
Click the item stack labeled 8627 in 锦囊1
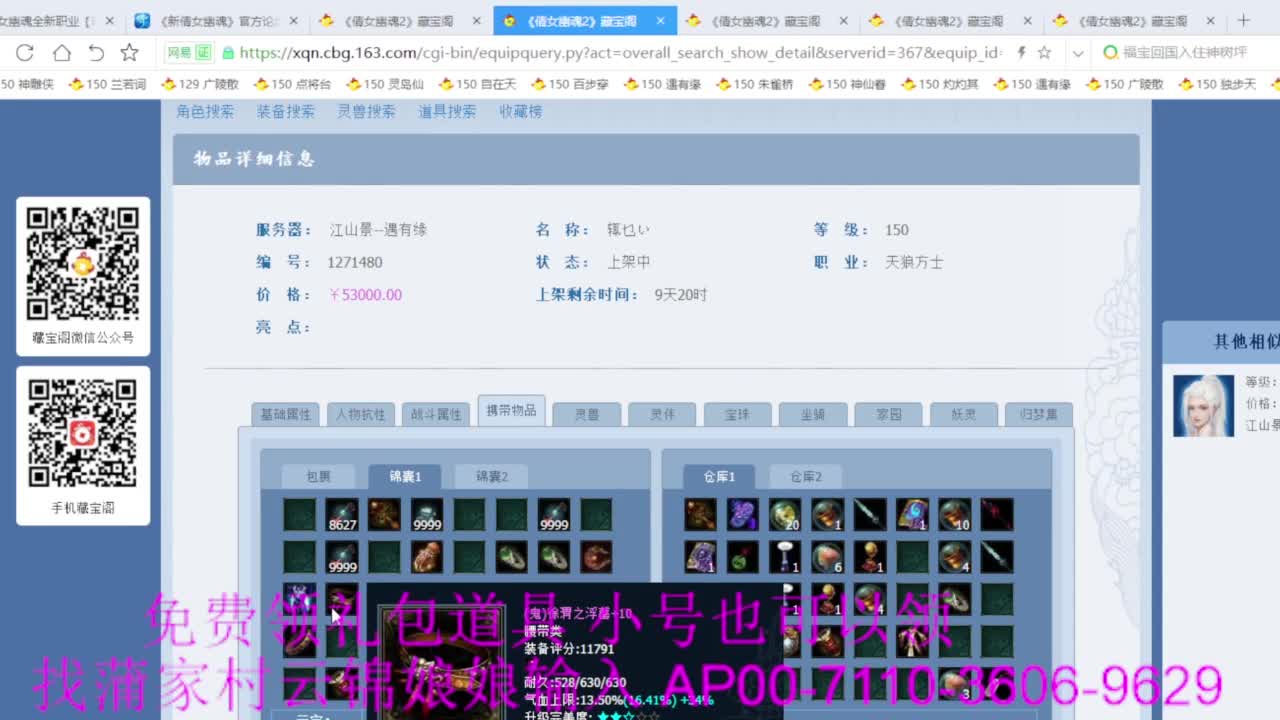pyautogui.click(x=342, y=515)
